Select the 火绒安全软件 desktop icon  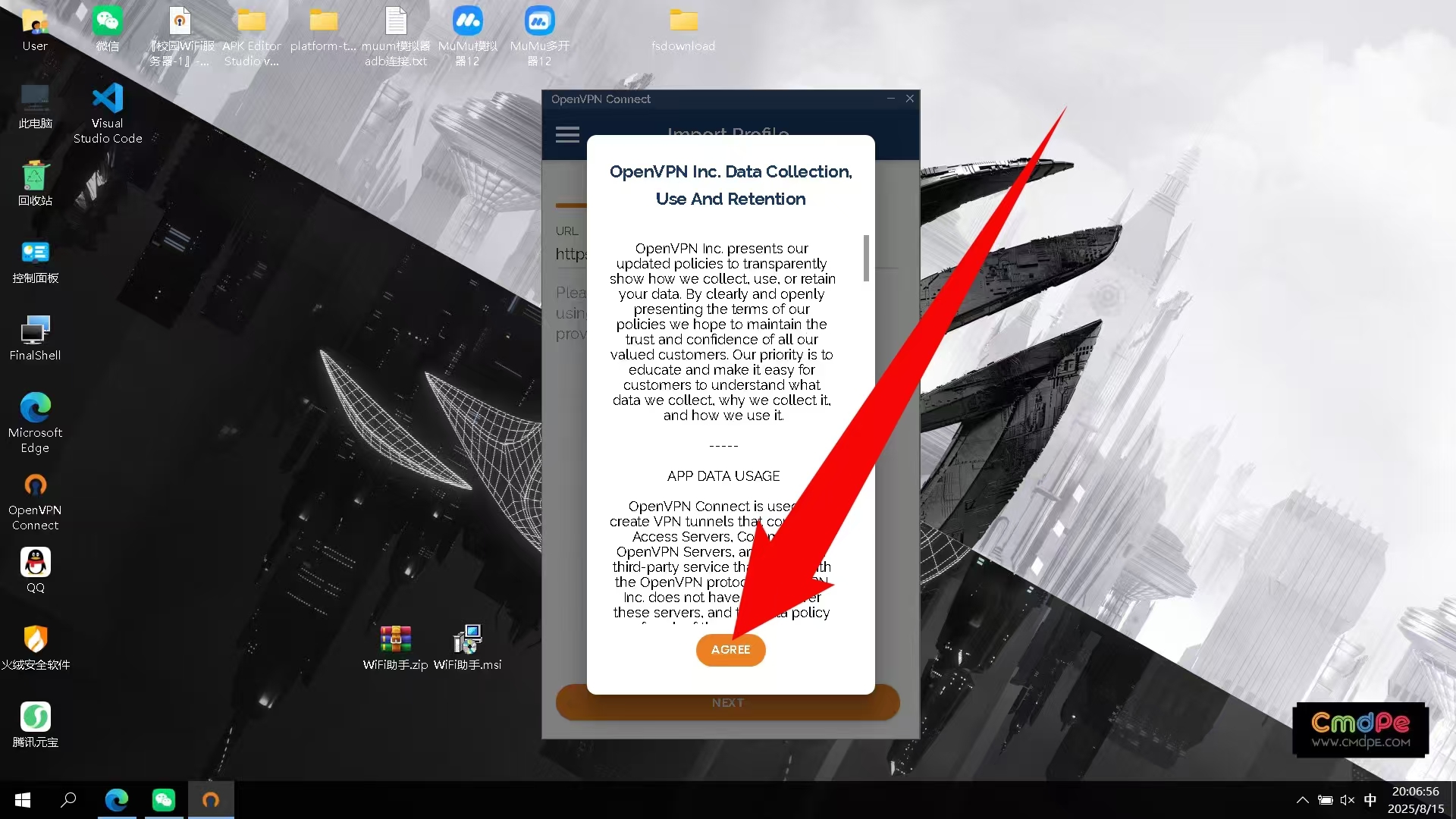pyautogui.click(x=35, y=648)
